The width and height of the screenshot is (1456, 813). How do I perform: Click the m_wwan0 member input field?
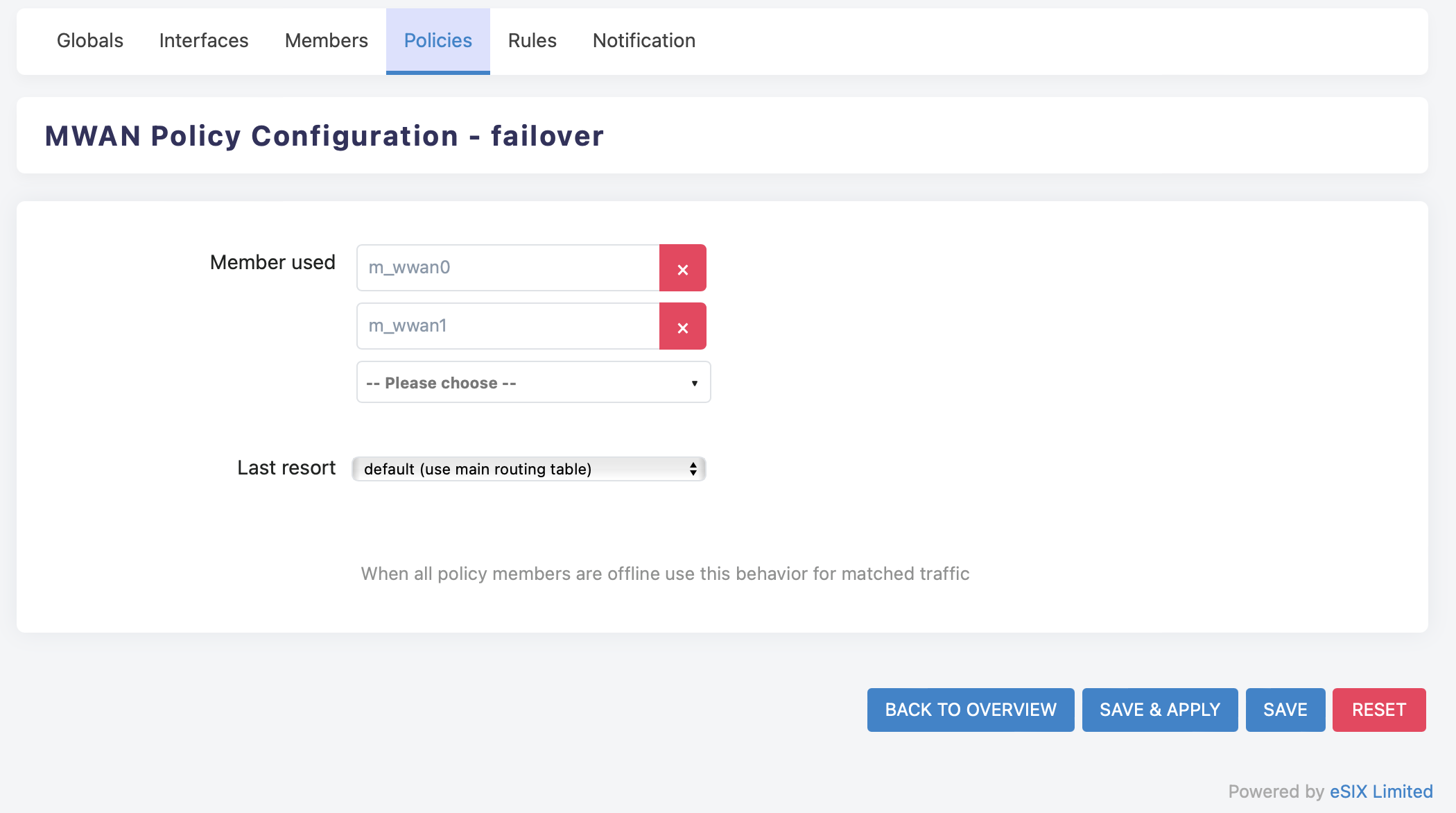508,268
